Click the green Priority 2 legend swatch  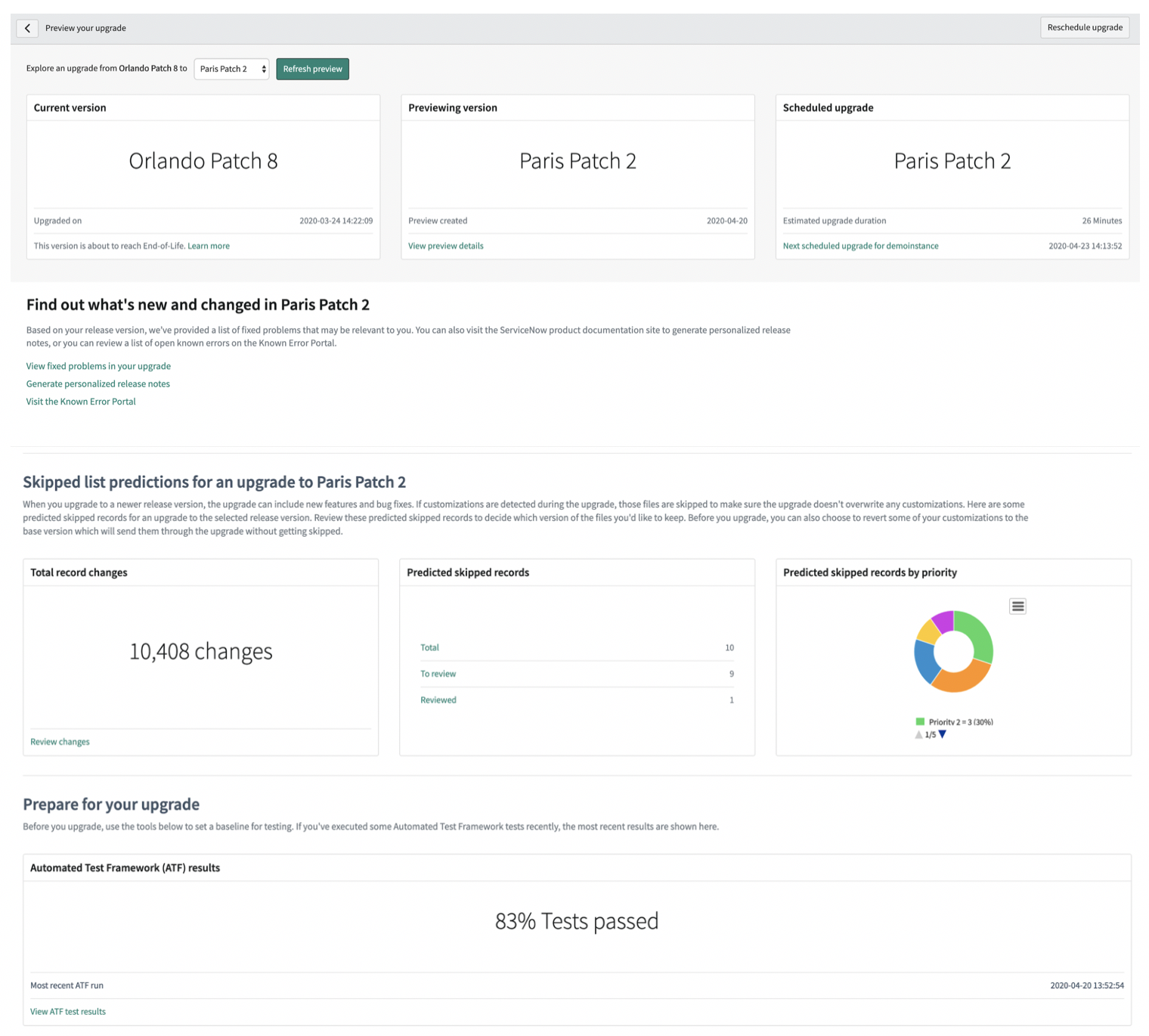[920, 722]
